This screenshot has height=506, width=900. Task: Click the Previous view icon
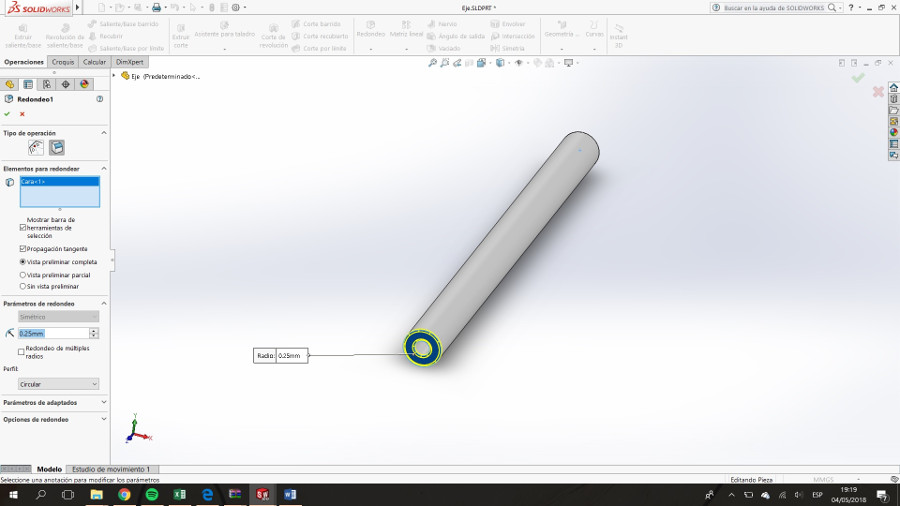click(x=457, y=63)
